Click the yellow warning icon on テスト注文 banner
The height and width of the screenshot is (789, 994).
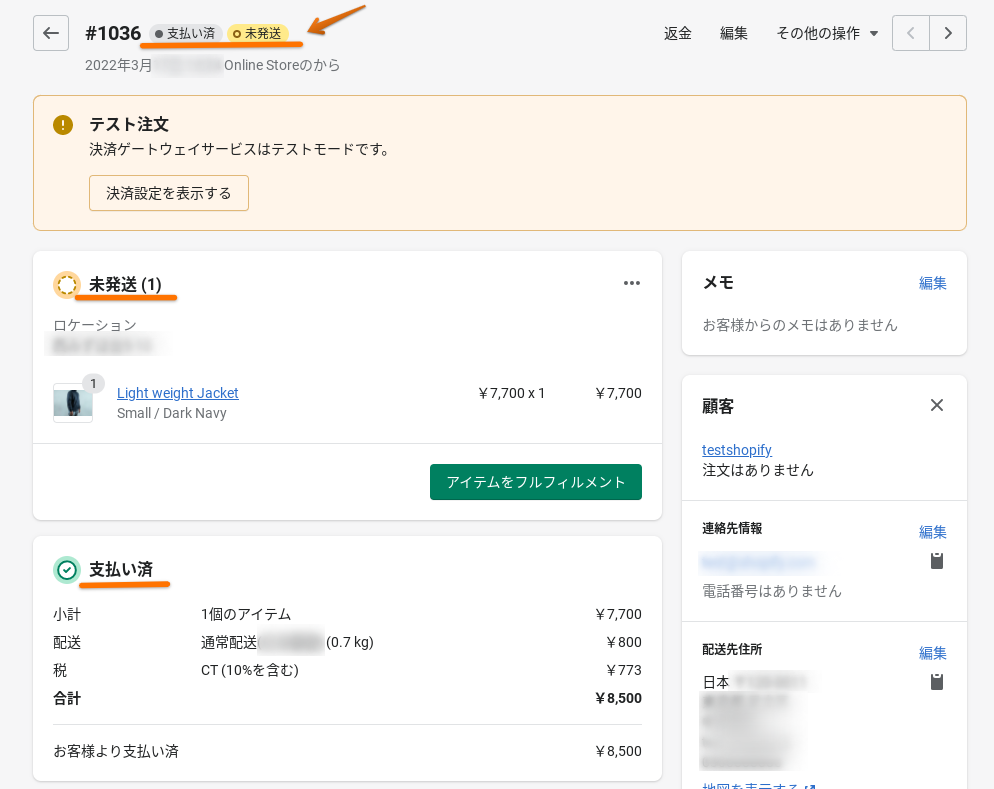click(x=63, y=125)
